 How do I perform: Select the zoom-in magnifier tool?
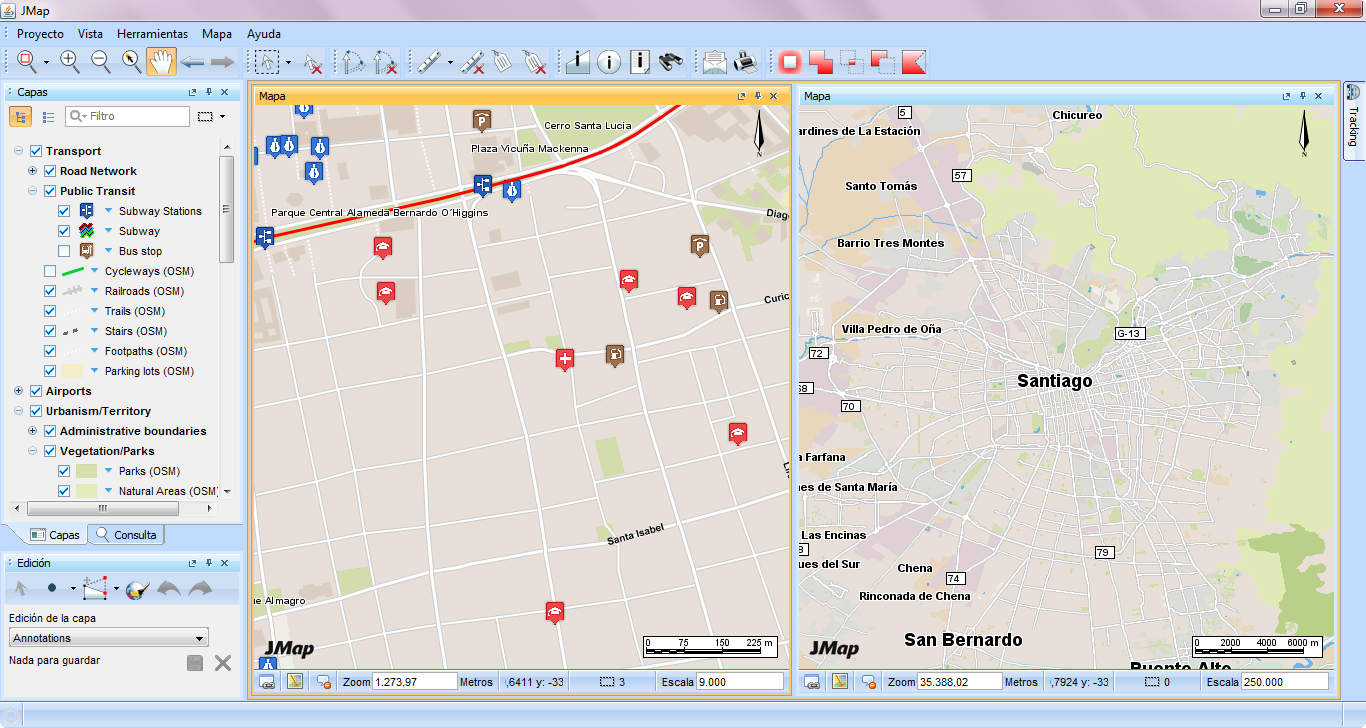click(x=70, y=62)
